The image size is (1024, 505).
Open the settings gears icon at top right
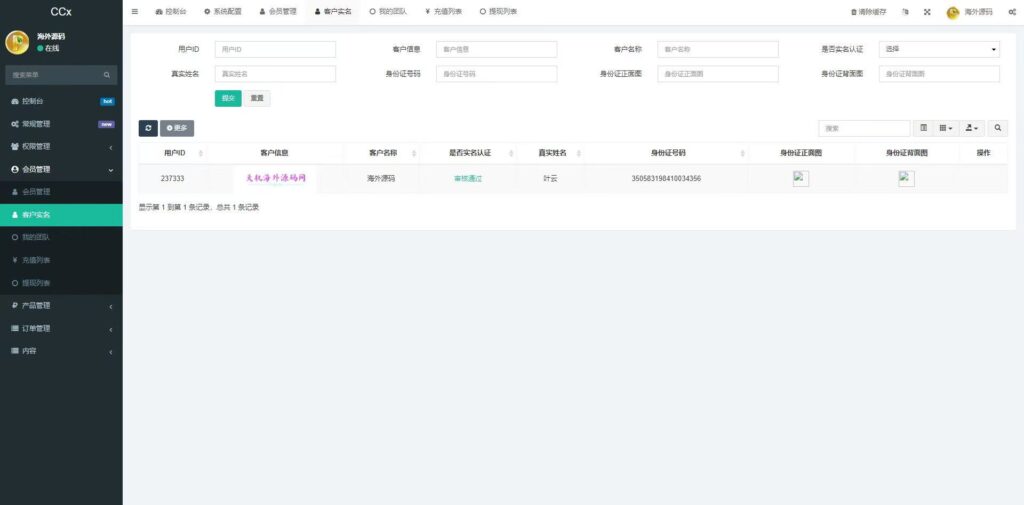click(1012, 12)
